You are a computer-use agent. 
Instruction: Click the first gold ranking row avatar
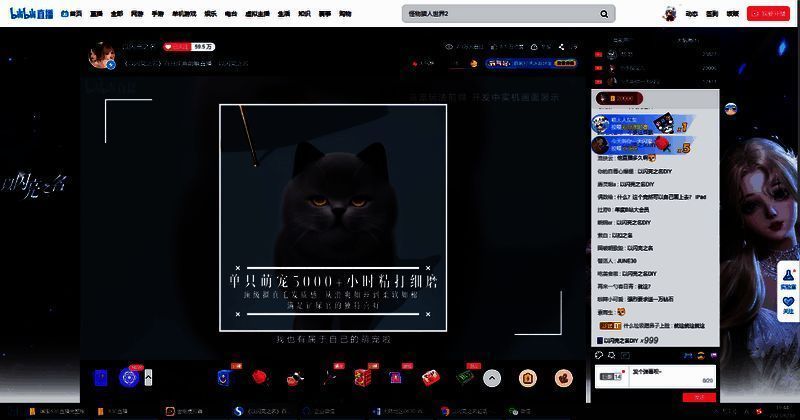point(612,54)
